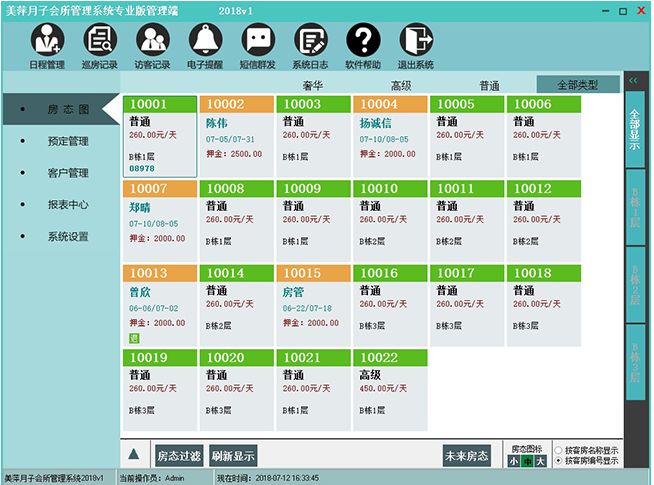654x485 pixels.
Task: Click the 当前操作员: Admin status entry
Action: tap(152, 478)
